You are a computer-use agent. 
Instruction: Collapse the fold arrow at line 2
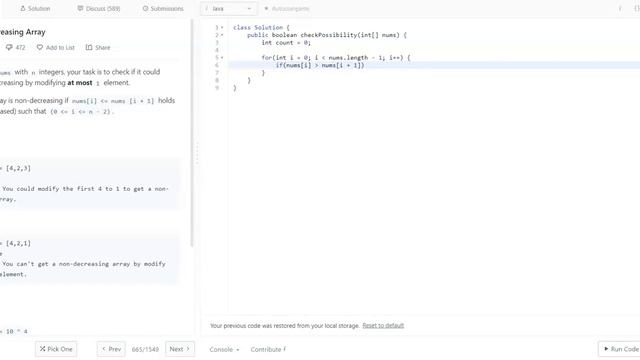click(222, 35)
